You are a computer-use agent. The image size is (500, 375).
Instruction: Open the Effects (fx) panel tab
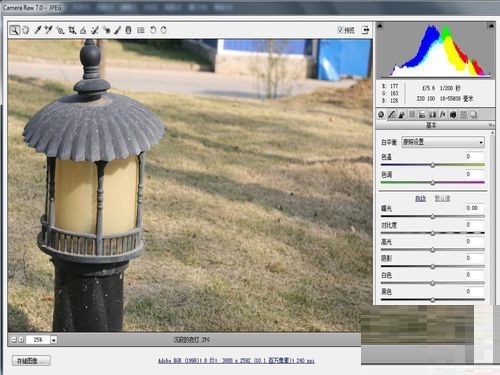(443, 115)
